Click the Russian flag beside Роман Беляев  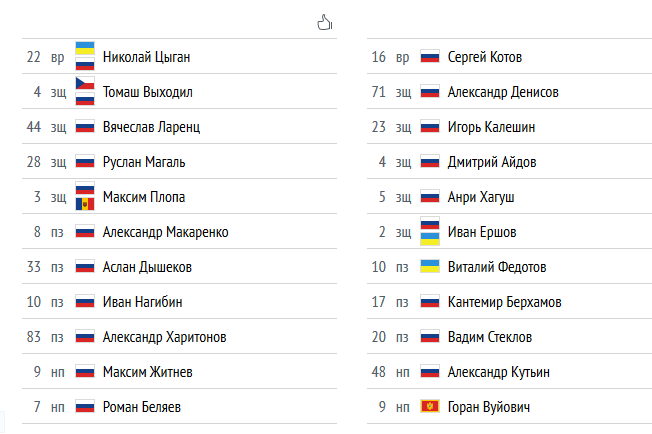click(85, 407)
